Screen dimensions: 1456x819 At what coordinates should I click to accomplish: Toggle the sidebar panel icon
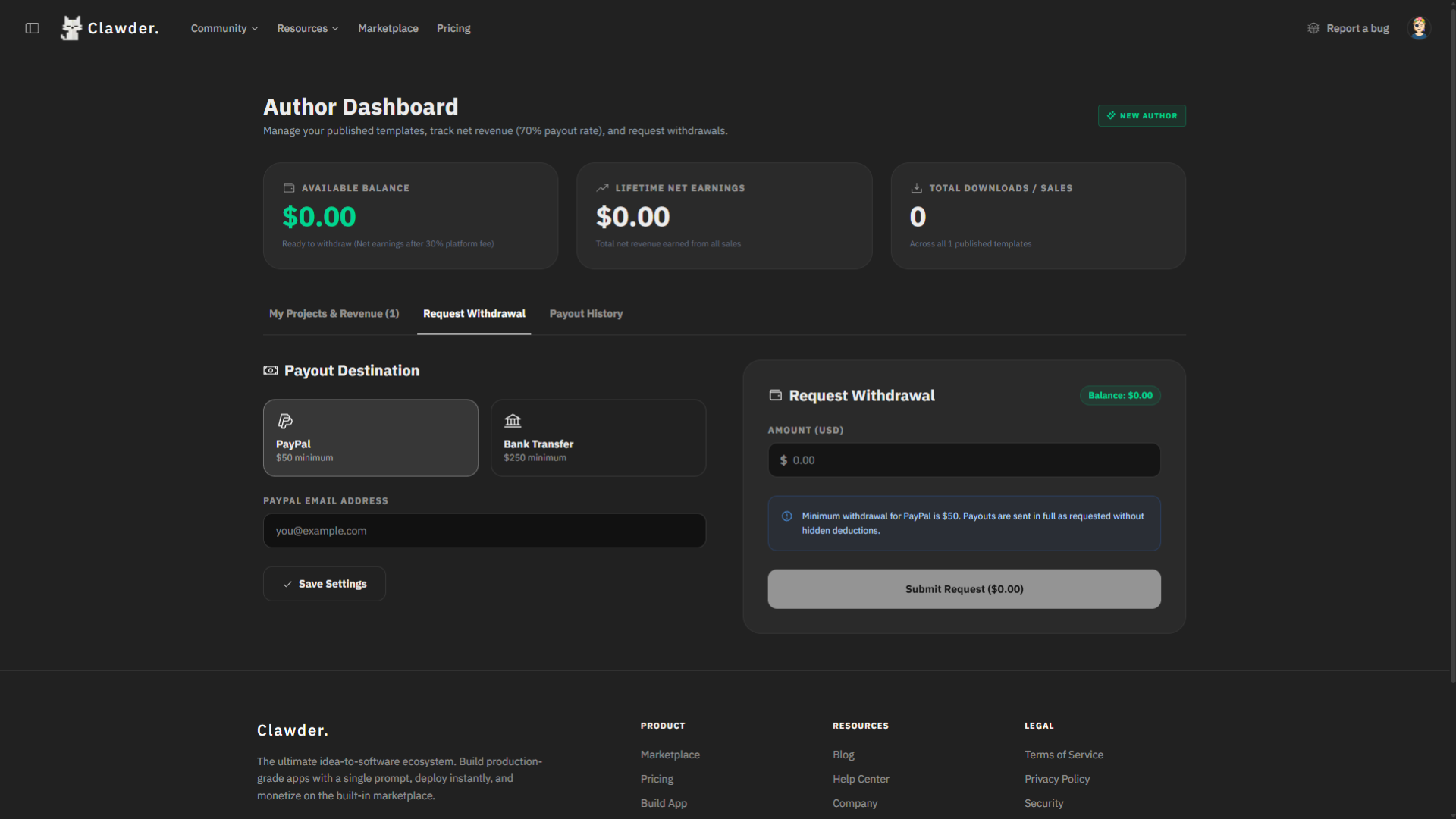click(x=32, y=28)
